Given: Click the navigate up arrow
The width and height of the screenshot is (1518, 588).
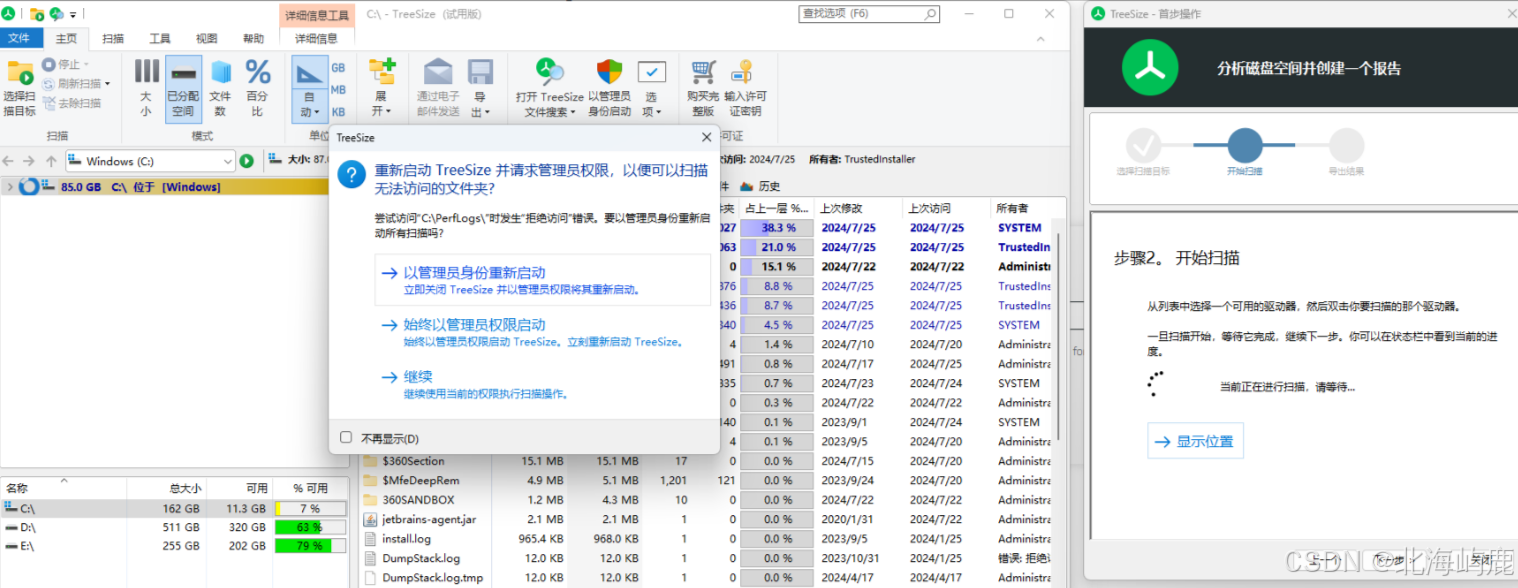Looking at the screenshot, I should coord(51,161).
